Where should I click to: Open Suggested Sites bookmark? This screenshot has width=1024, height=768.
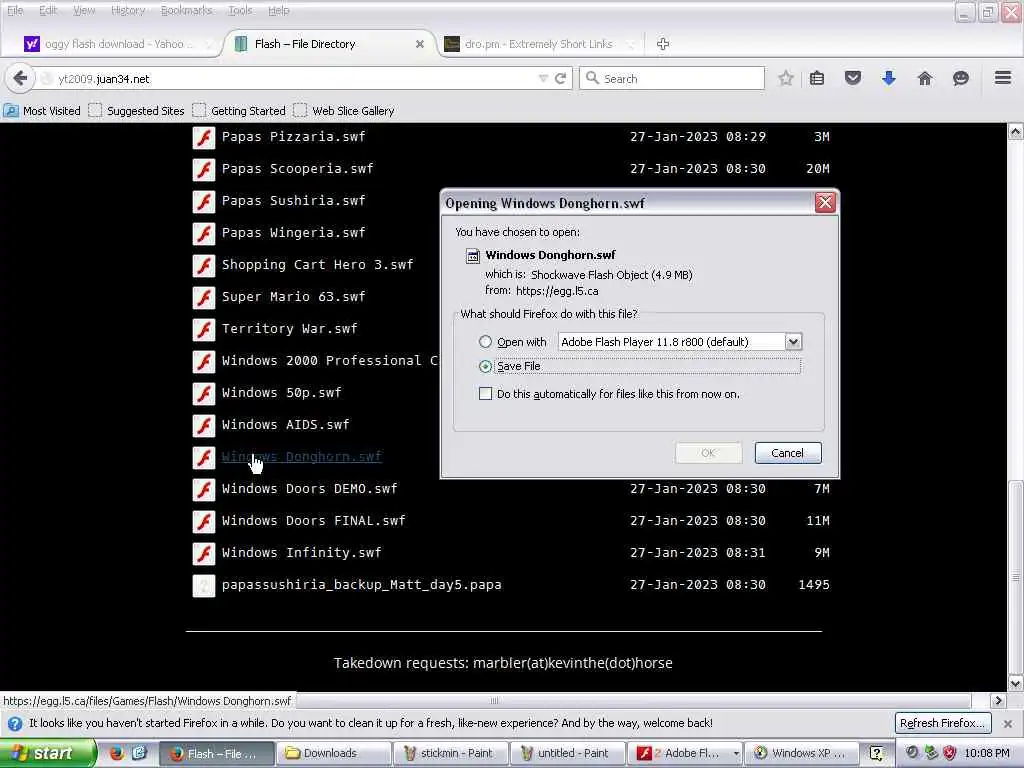coord(136,110)
